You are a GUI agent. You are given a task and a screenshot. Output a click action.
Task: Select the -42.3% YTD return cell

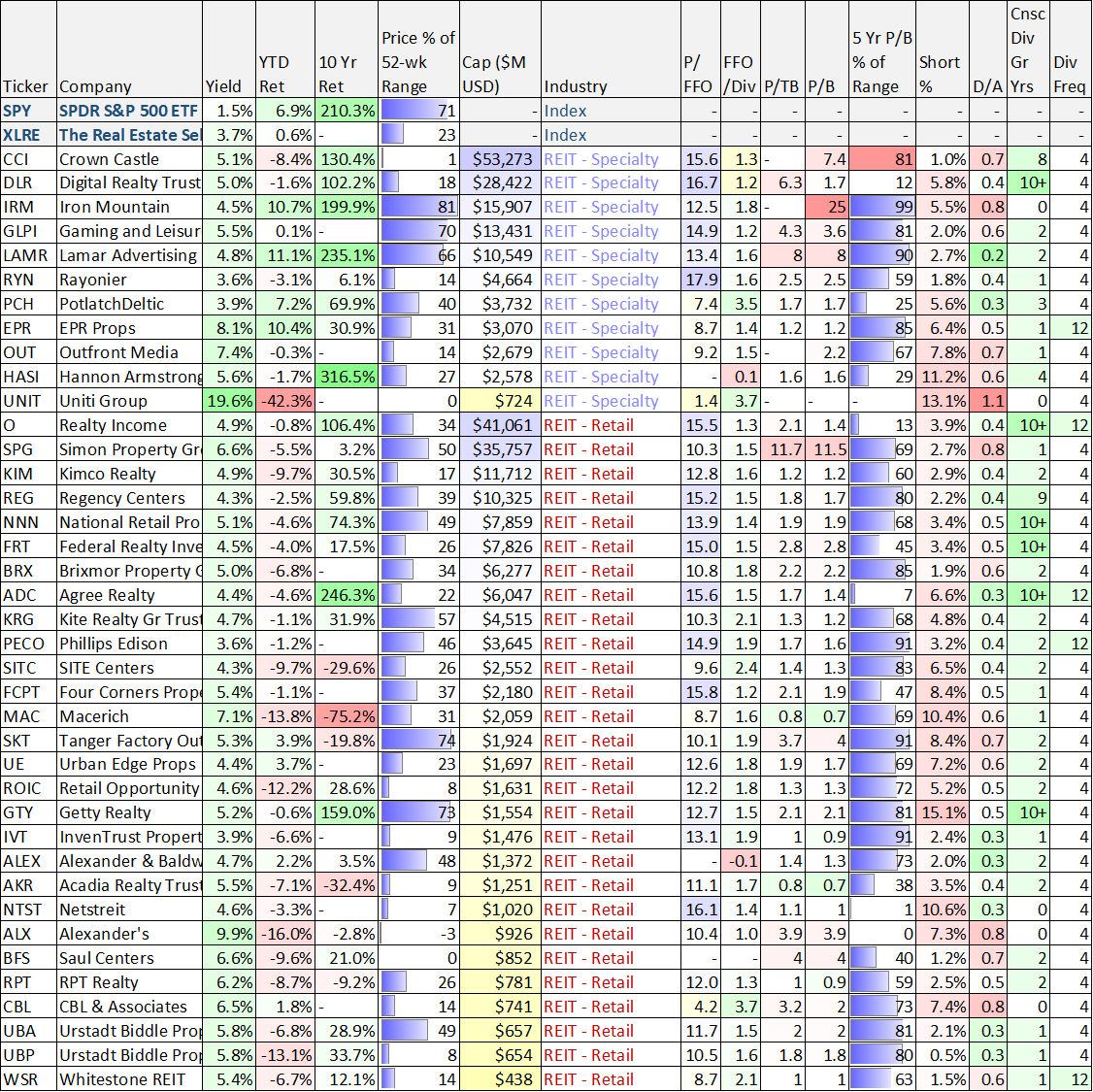click(285, 401)
